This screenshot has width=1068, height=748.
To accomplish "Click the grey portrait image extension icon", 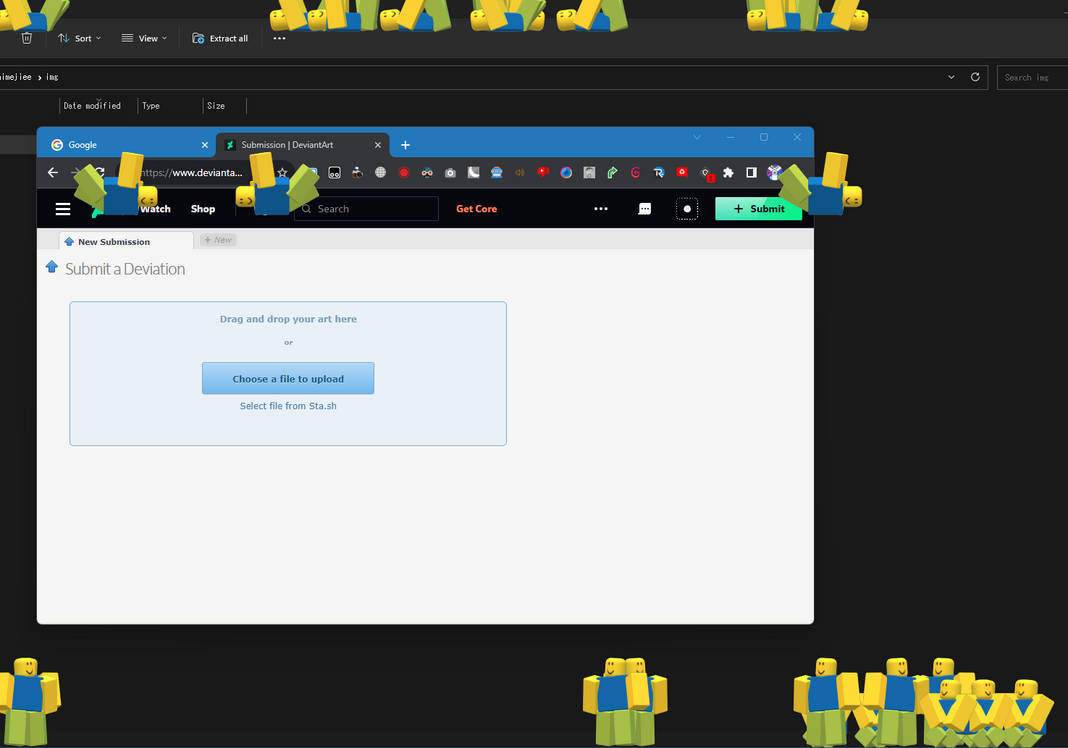I will click(589, 172).
